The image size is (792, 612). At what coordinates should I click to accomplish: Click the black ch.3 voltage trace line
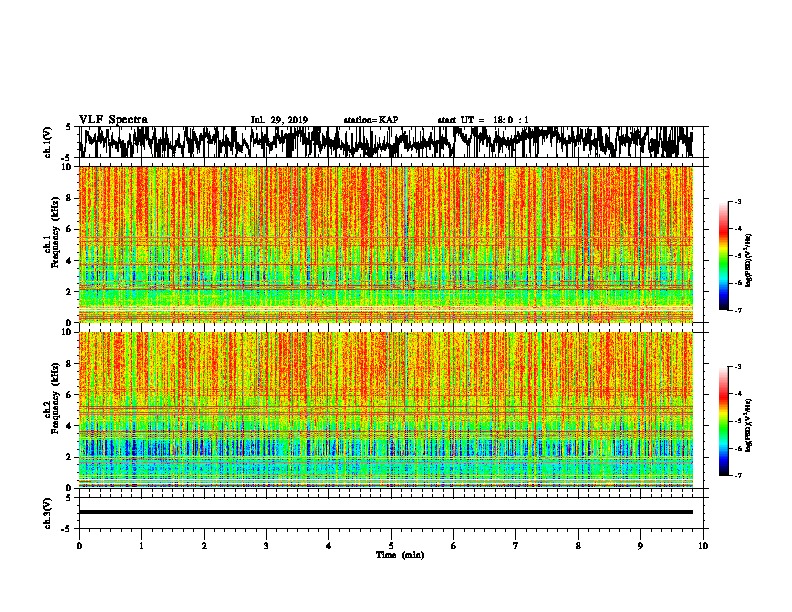(386, 512)
